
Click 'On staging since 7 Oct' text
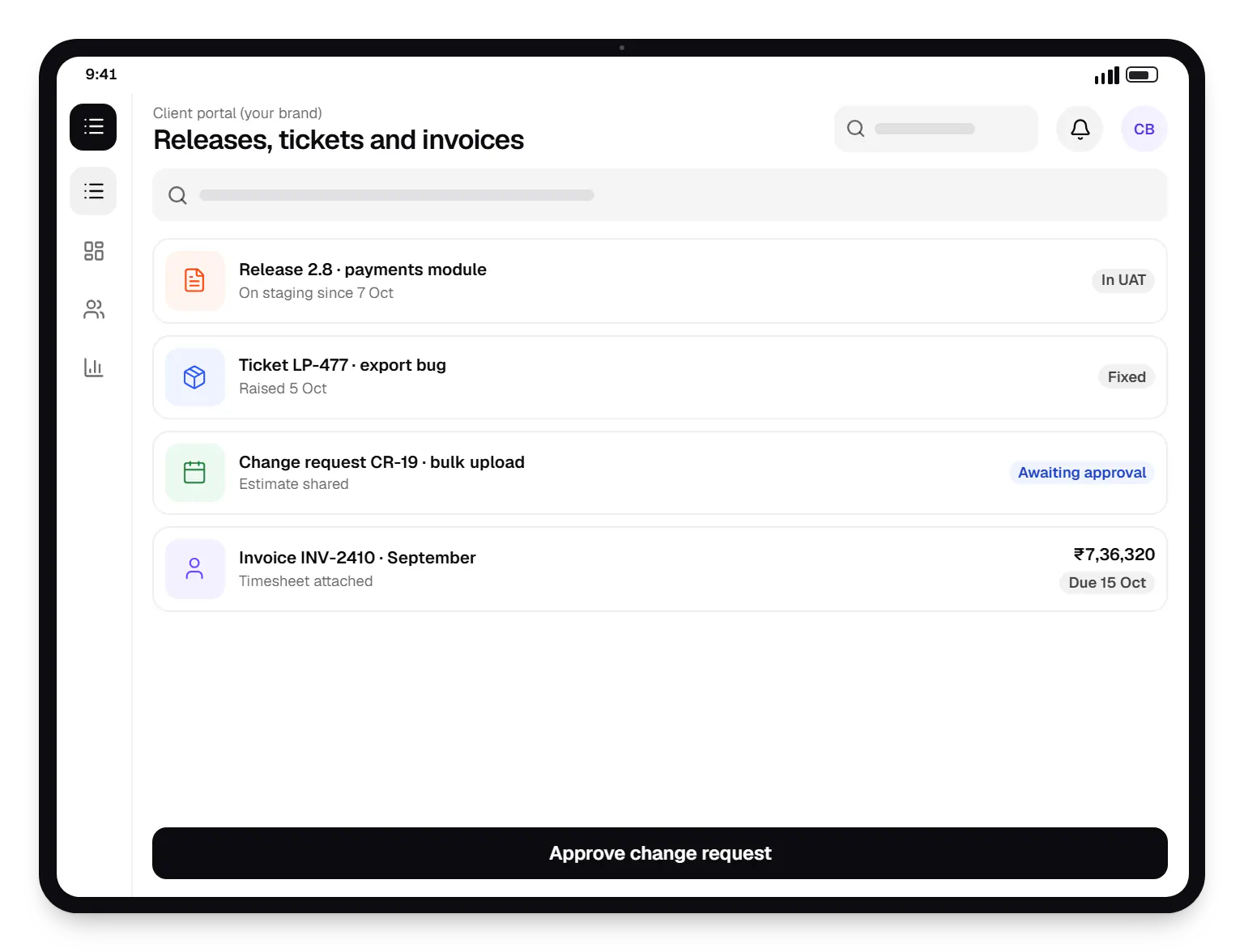pyautogui.click(x=316, y=293)
